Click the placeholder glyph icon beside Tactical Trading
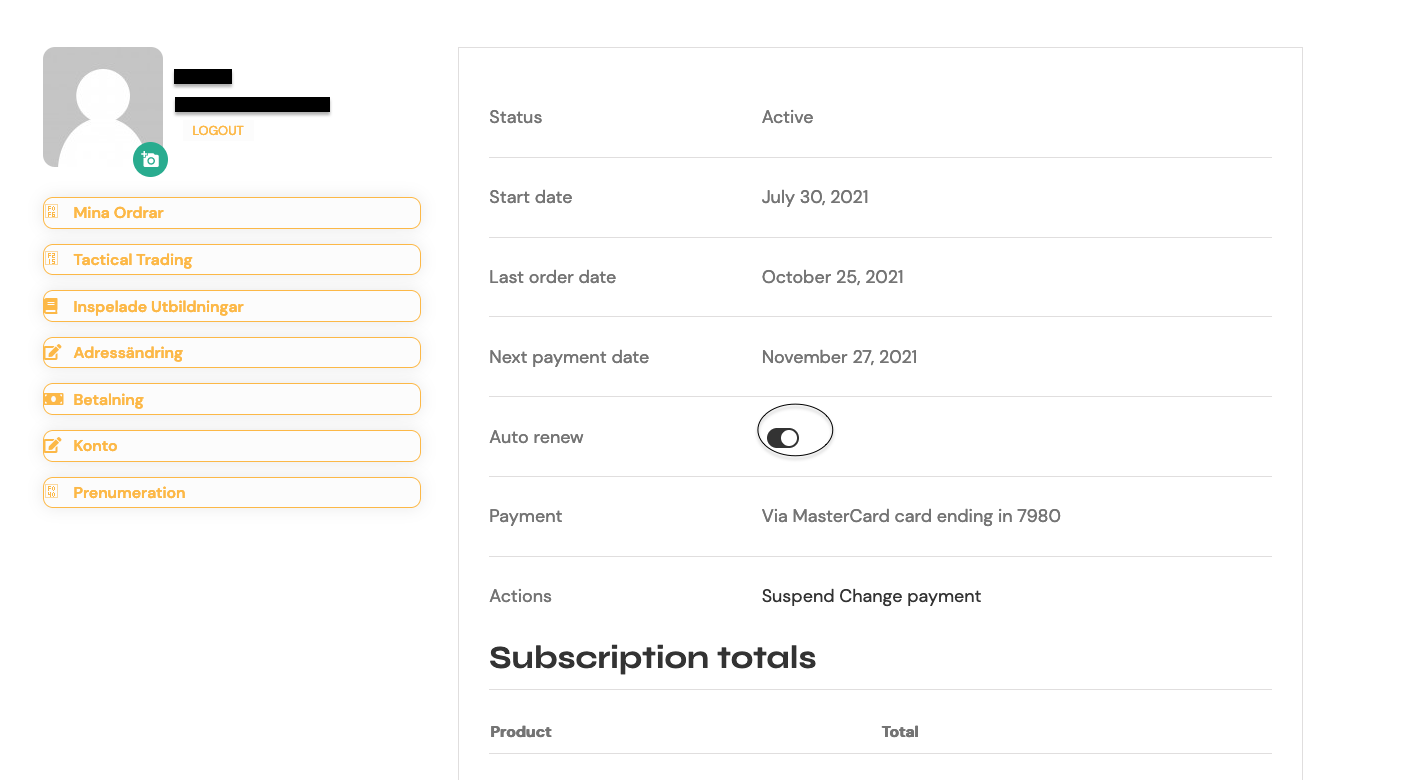Viewport: 1403px width, 780px height. (x=51, y=259)
